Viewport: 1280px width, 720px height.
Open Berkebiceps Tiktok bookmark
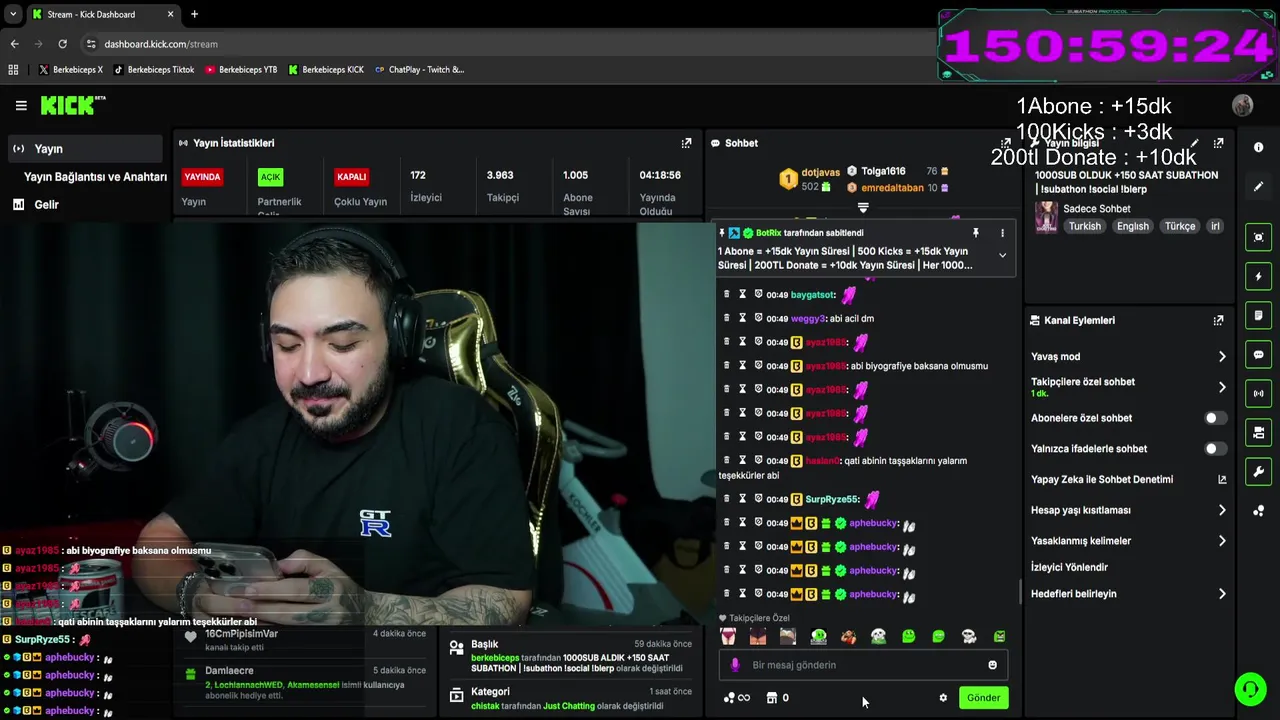(154, 70)
